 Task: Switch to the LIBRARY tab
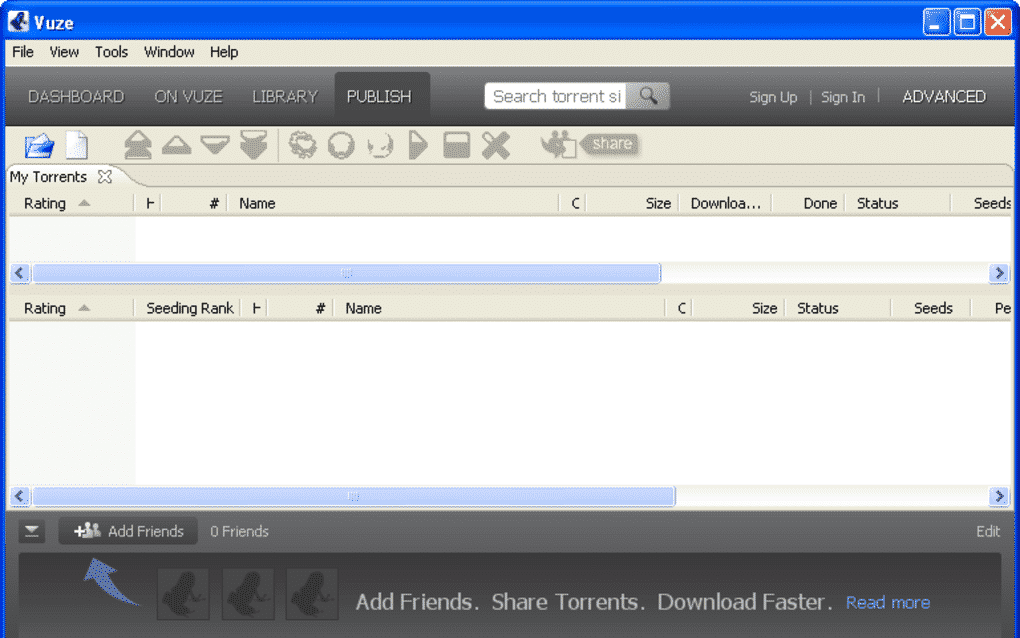(284, 97)
